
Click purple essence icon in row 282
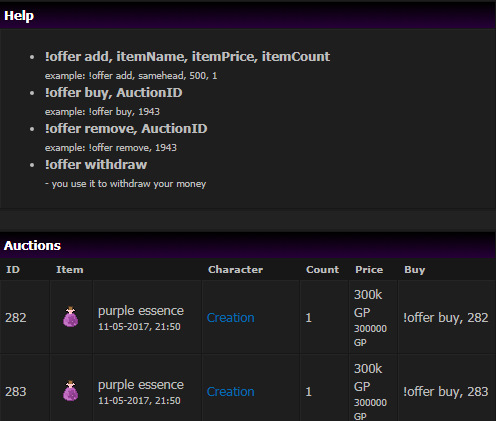pos(71,317)
